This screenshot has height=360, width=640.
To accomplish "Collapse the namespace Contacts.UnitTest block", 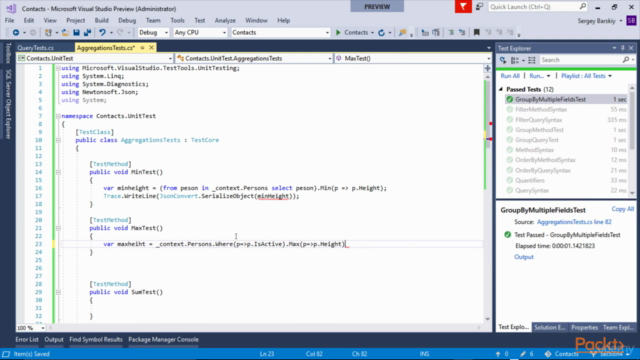I will pos(58,116).
